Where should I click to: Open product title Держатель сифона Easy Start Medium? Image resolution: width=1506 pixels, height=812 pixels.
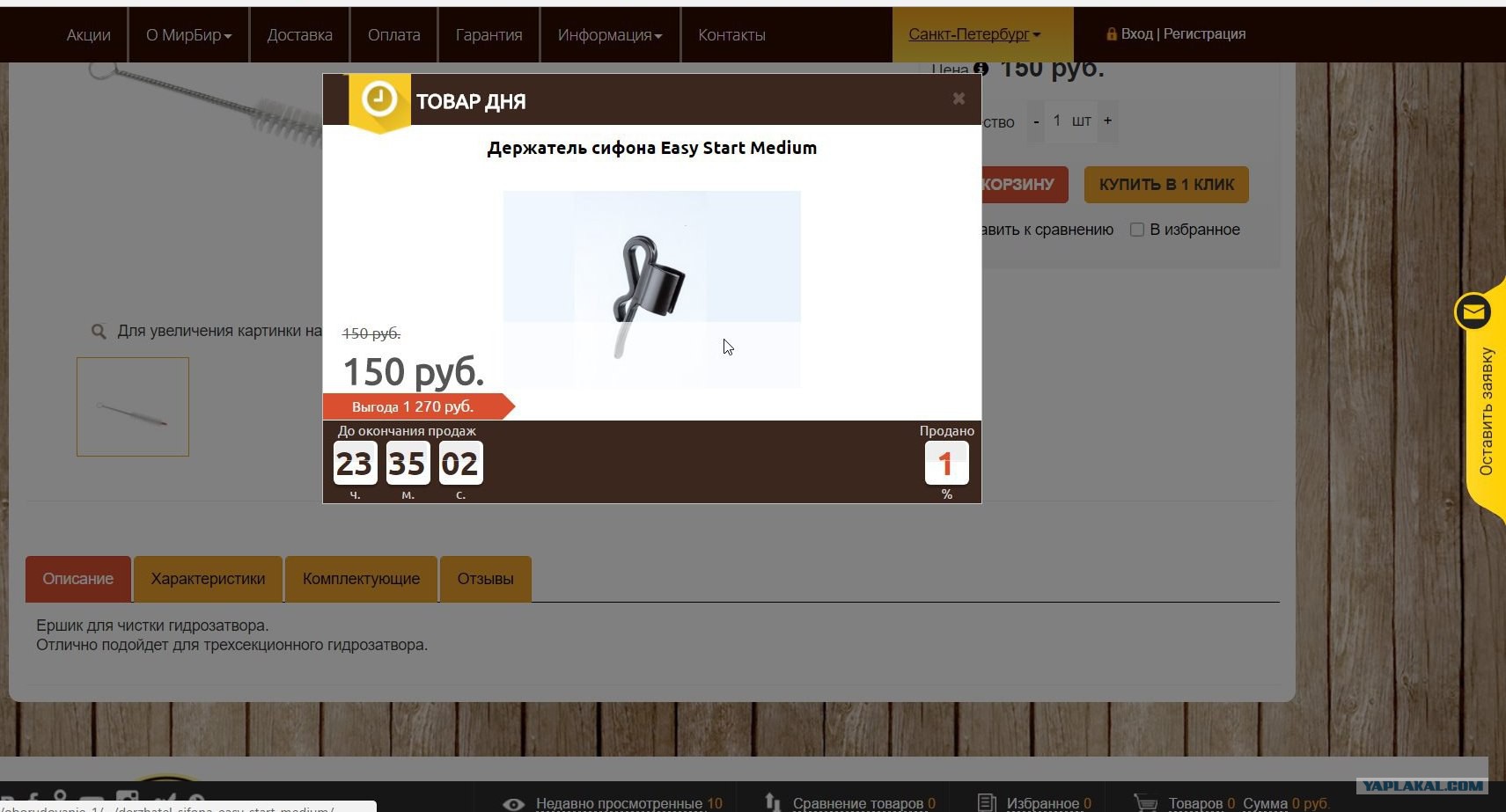[652, 148]
